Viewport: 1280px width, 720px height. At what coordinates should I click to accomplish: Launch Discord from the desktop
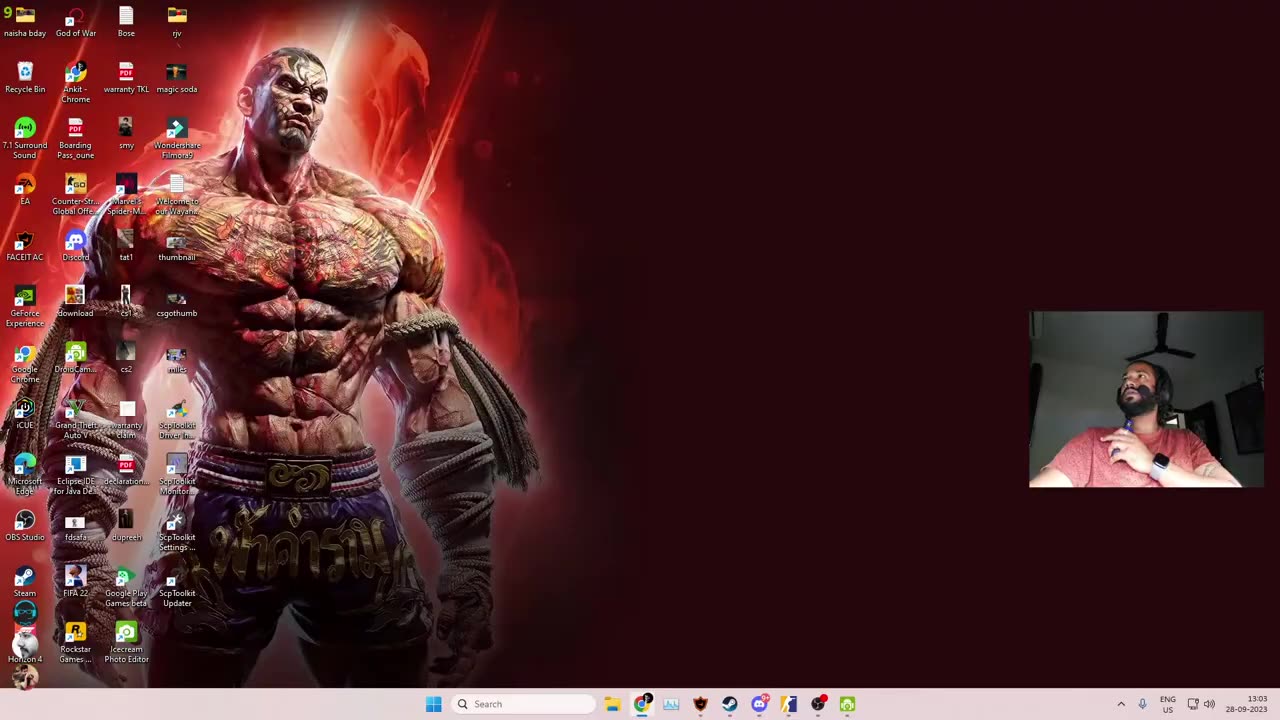pyautogui.click(x=76, y=246)
